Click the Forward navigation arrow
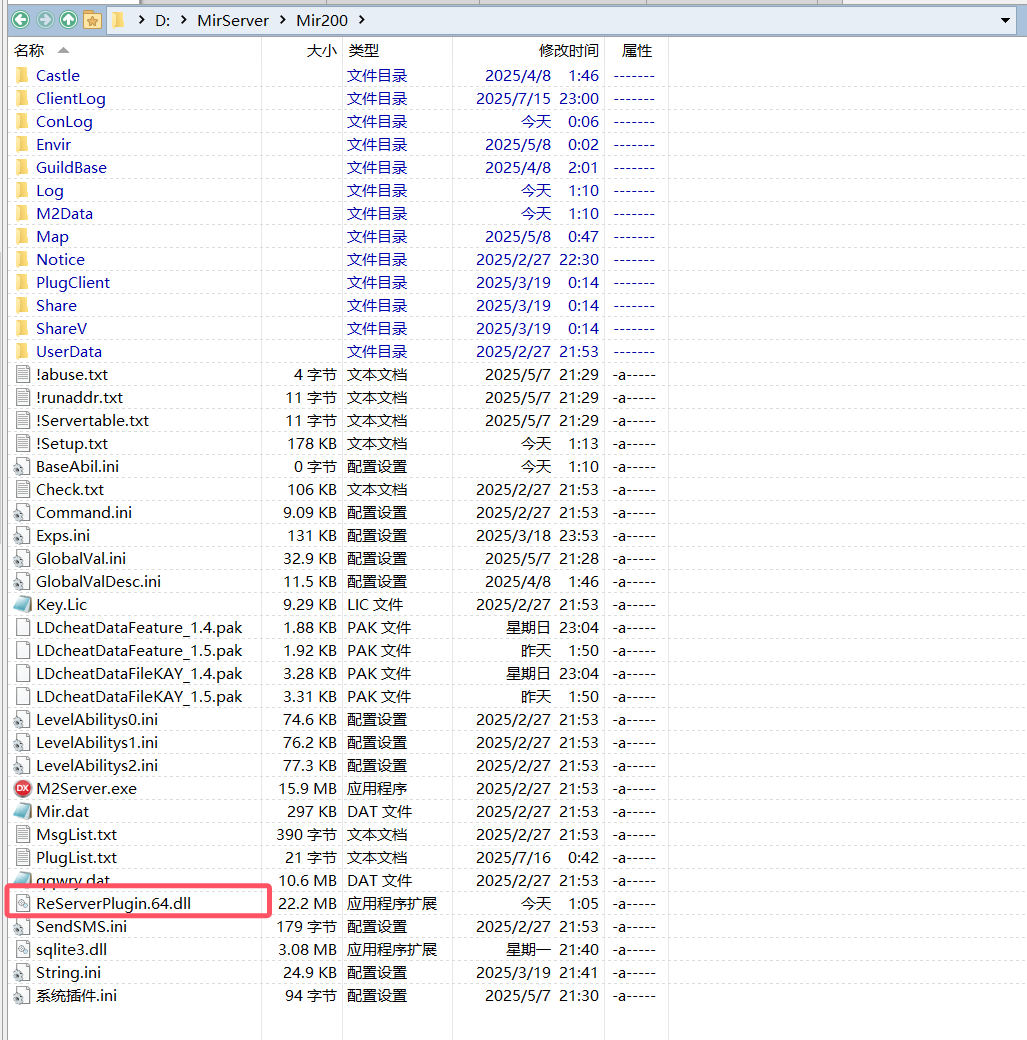 pyautogui.click(x=44, y=20)
